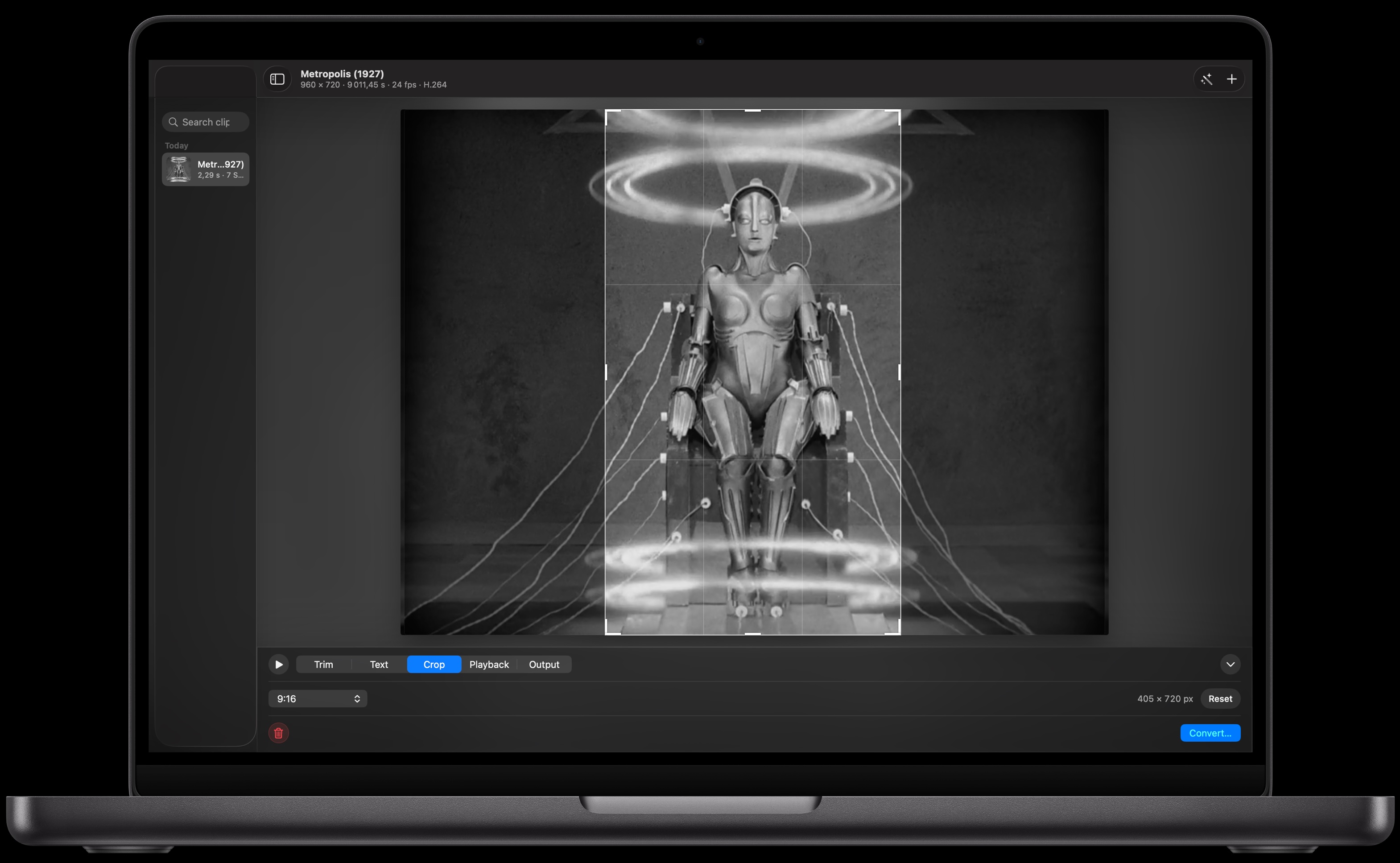Click the Today section header
This screenshot has width=1400, height=863.
point(176,145)
